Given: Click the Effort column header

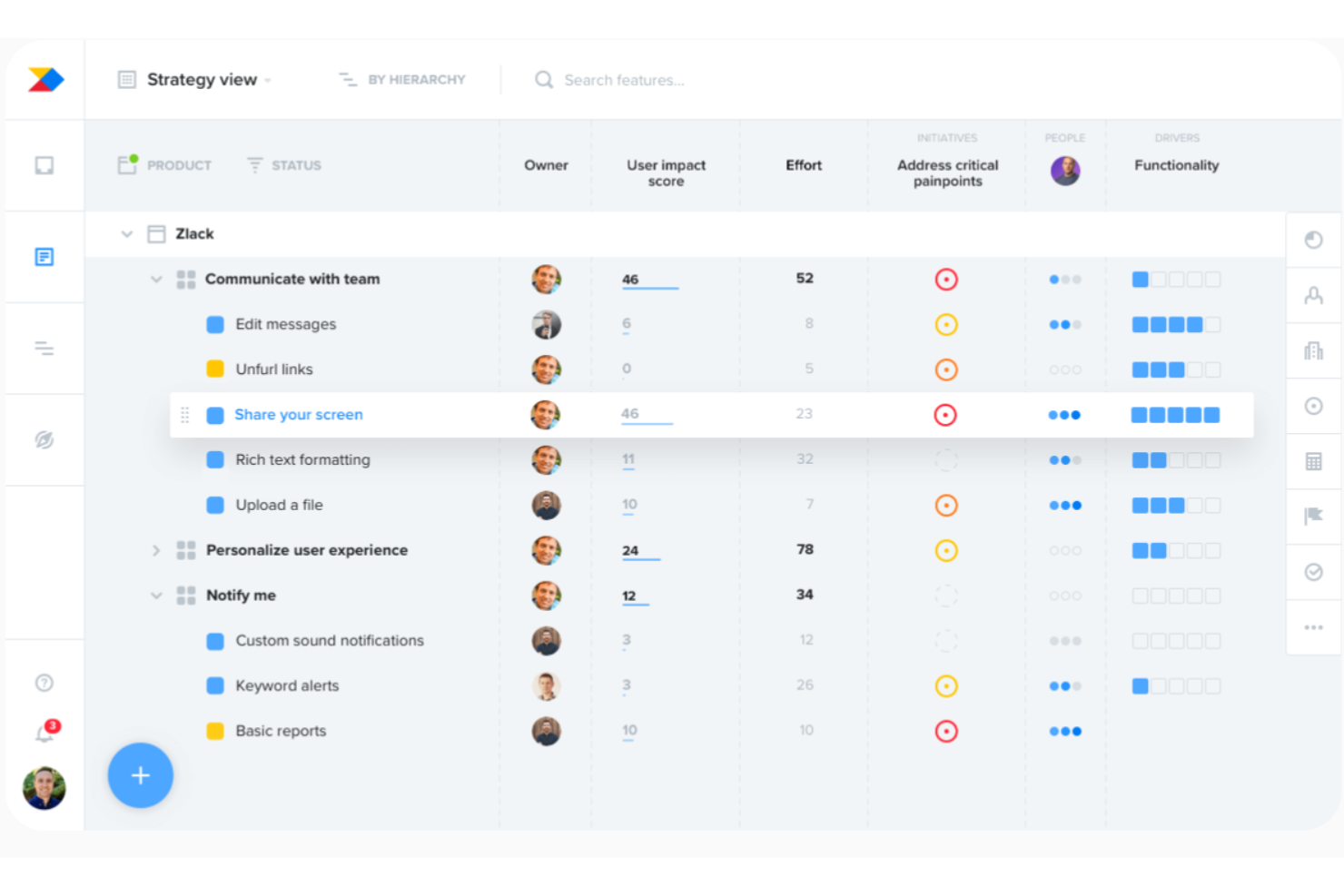Looking at the screenshot, I should (804, 165).
